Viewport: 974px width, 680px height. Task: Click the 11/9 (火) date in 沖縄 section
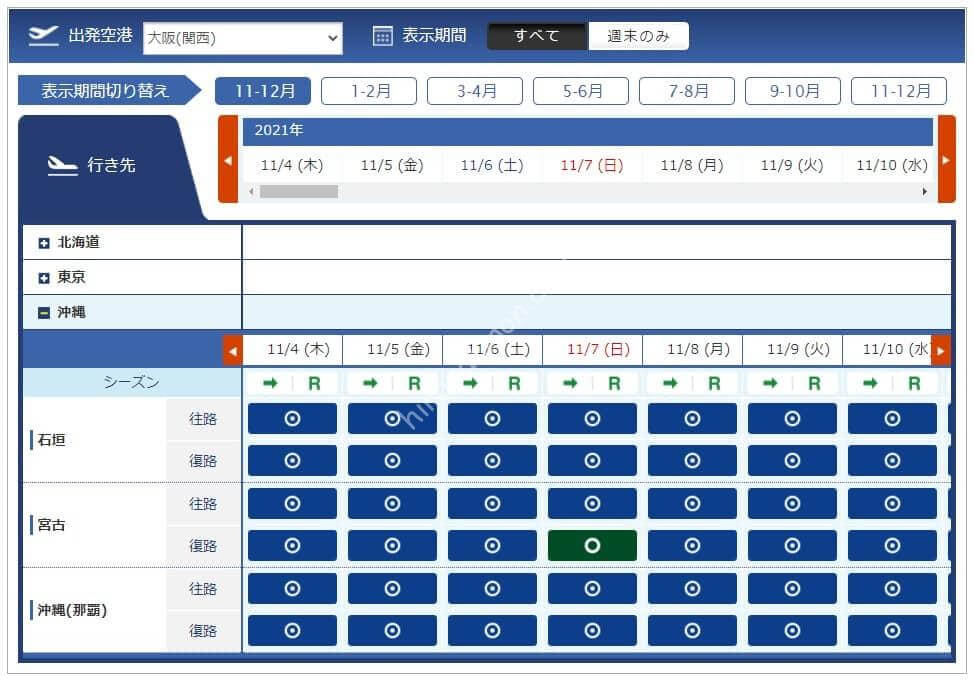click(x=798, y=349)
